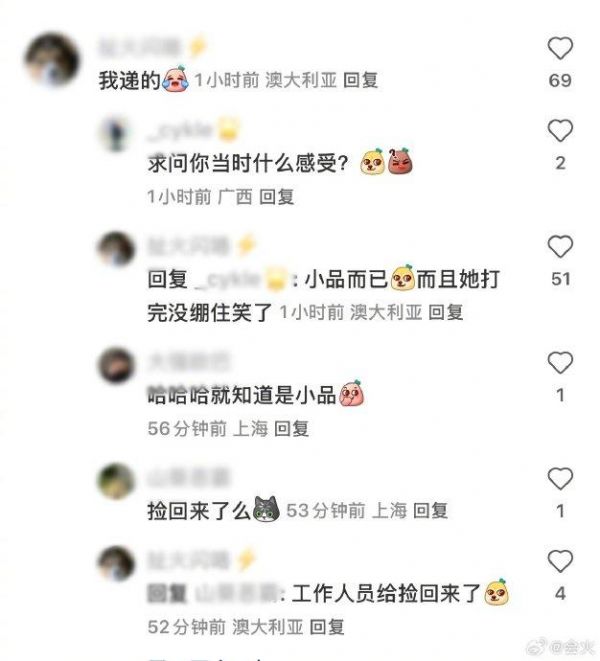600x661 pixels.
Task: Tap the cat emoji after '捡回来了么'
Action: pos(266,509)
